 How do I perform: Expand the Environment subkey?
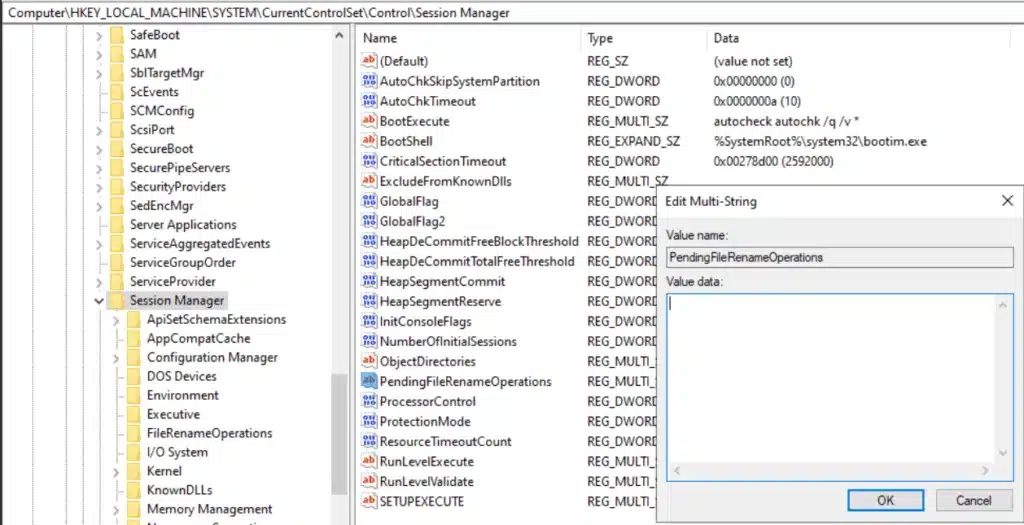pyautogui.click(x=116, y=396)
